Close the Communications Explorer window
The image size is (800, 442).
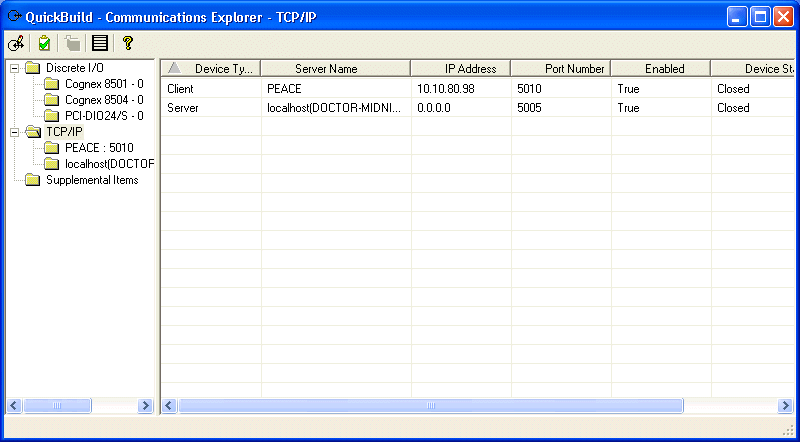coord(783,17)
